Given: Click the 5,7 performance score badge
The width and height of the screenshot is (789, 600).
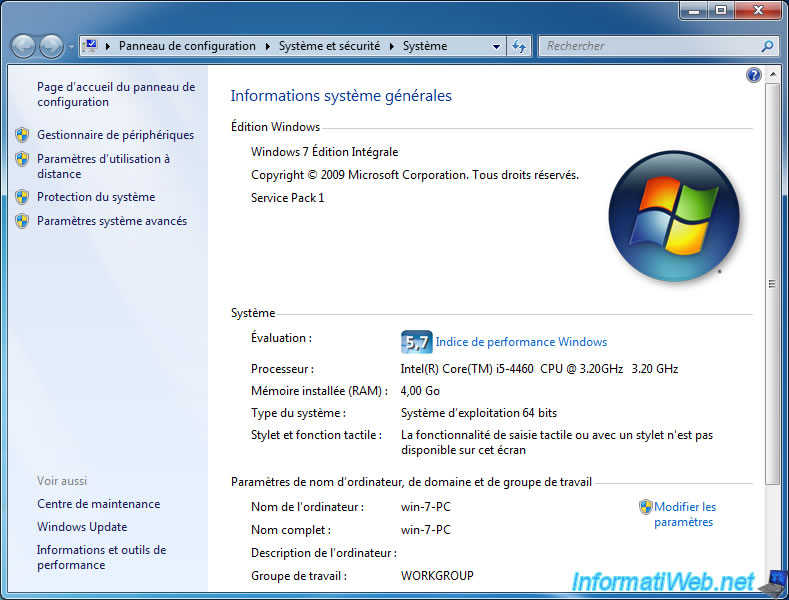Looking at the screenshot, I should point(416,342).
